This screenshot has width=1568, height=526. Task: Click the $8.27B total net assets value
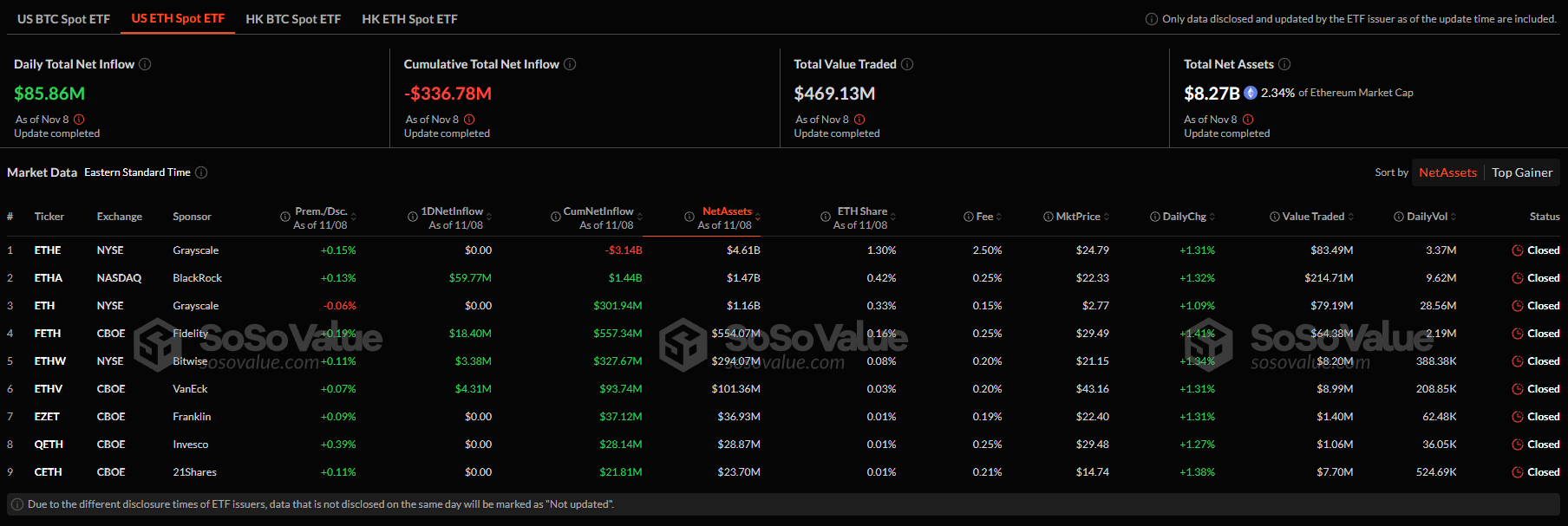click(x=1212, y=94)
